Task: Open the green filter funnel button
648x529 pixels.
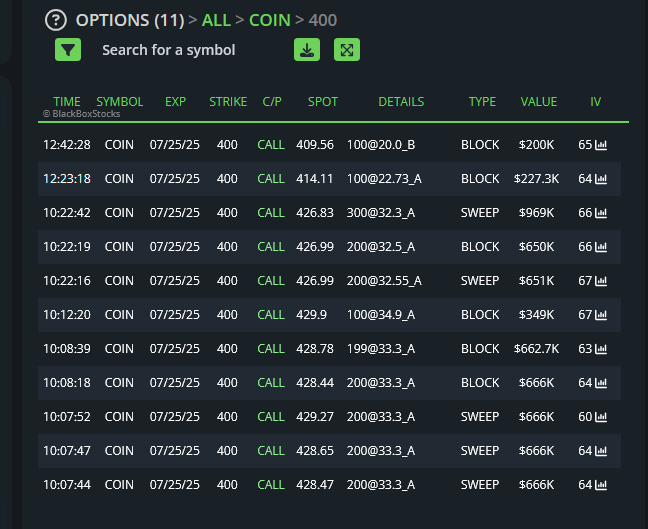Action: [68, 50]
